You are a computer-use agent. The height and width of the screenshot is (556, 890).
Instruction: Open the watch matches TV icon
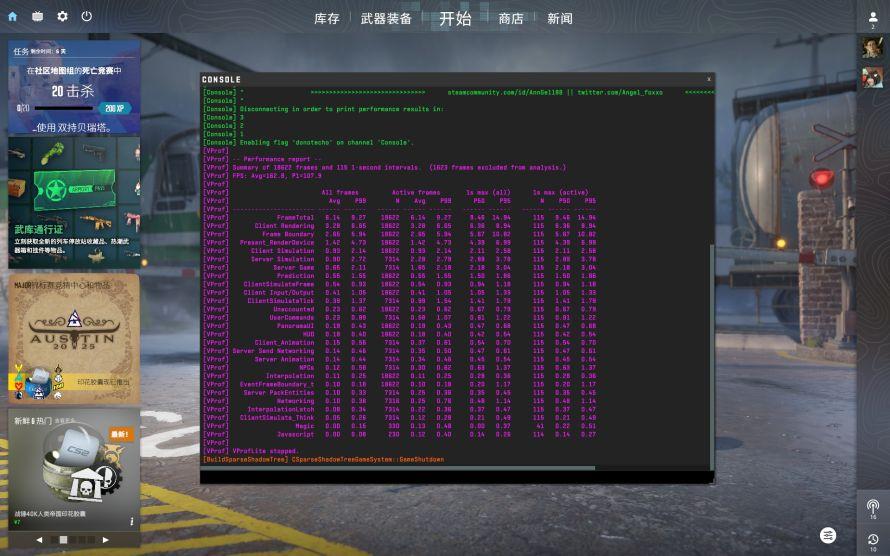click(37, 16)
